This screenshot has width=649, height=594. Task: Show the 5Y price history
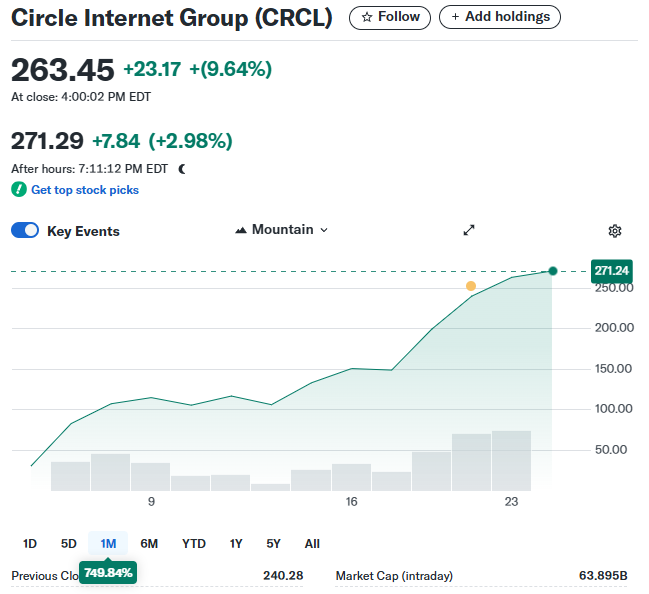[x=273, y=544]
